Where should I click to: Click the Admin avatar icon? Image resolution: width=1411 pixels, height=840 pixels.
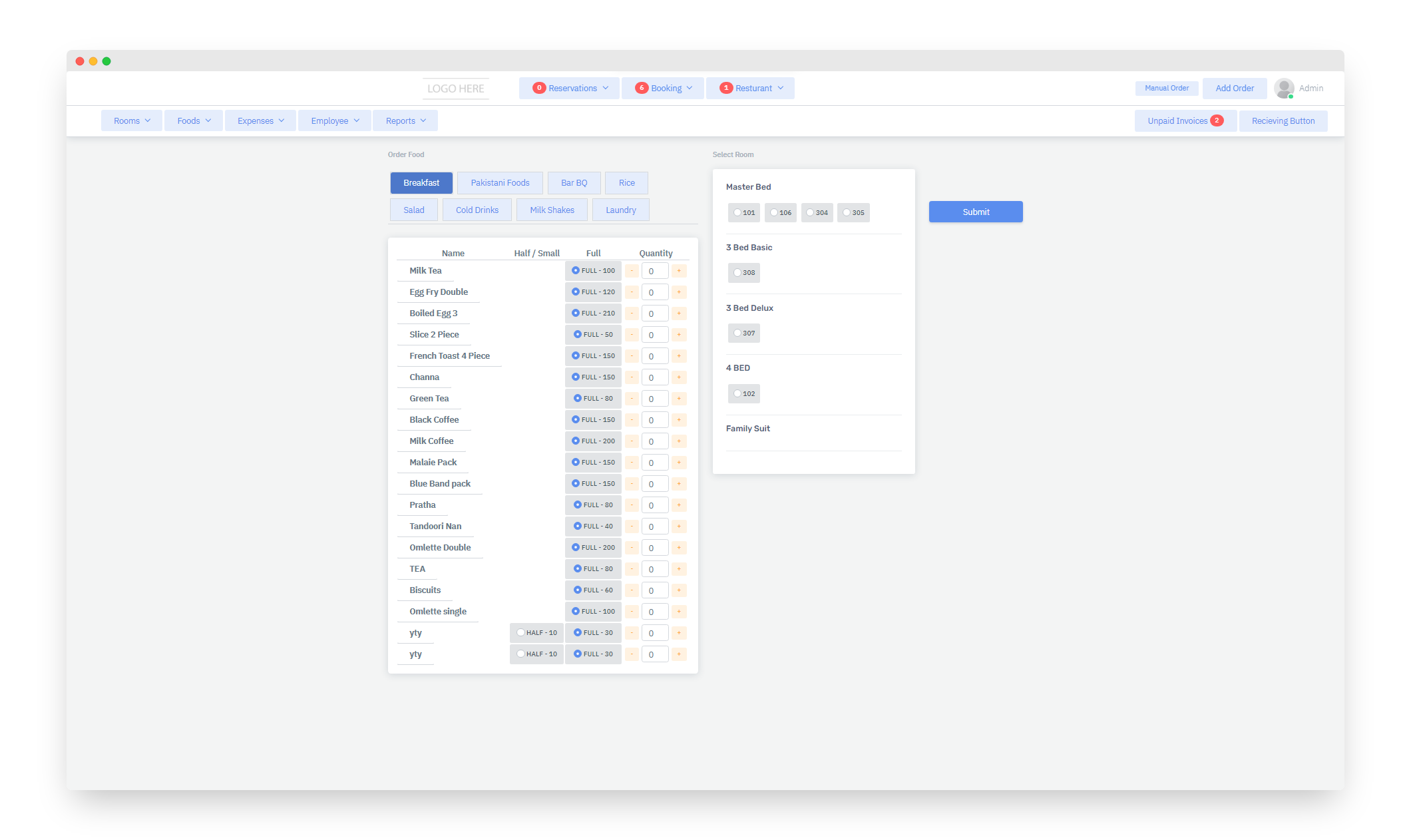(x=1283, y=88)
